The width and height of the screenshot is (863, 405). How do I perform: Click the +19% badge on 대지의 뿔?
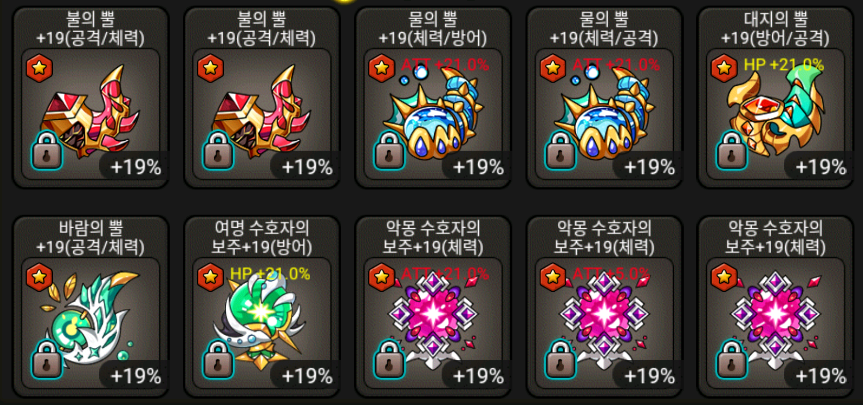[820, 166]
